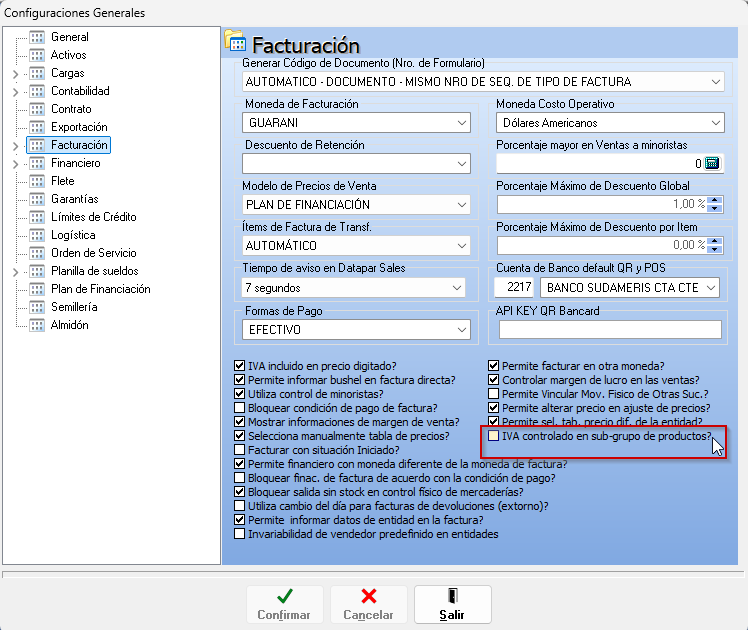
Task: Expand the Planilla de sueldos tree node
Action: point(15,272)
